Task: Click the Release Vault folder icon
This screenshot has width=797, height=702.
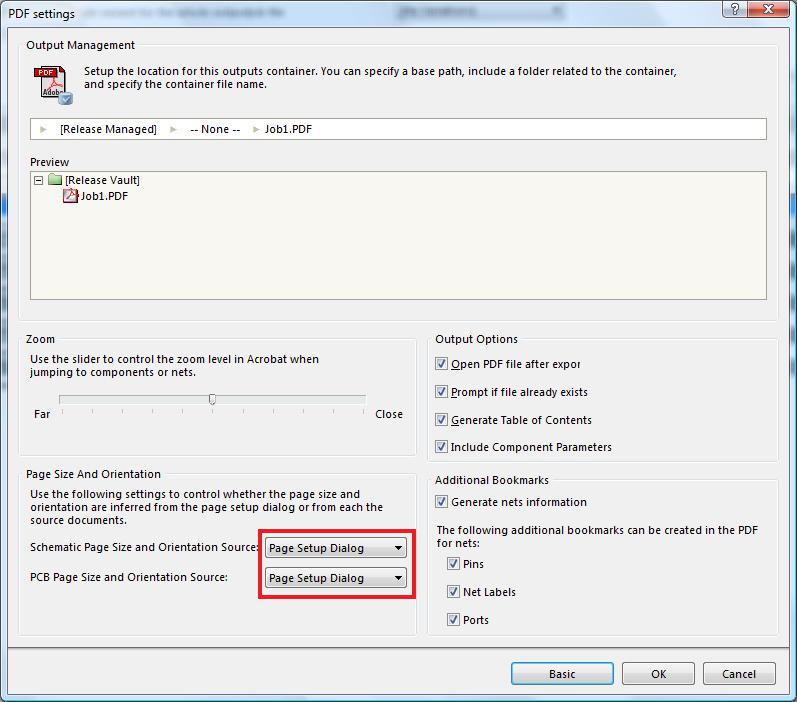Action: point(55,179)
